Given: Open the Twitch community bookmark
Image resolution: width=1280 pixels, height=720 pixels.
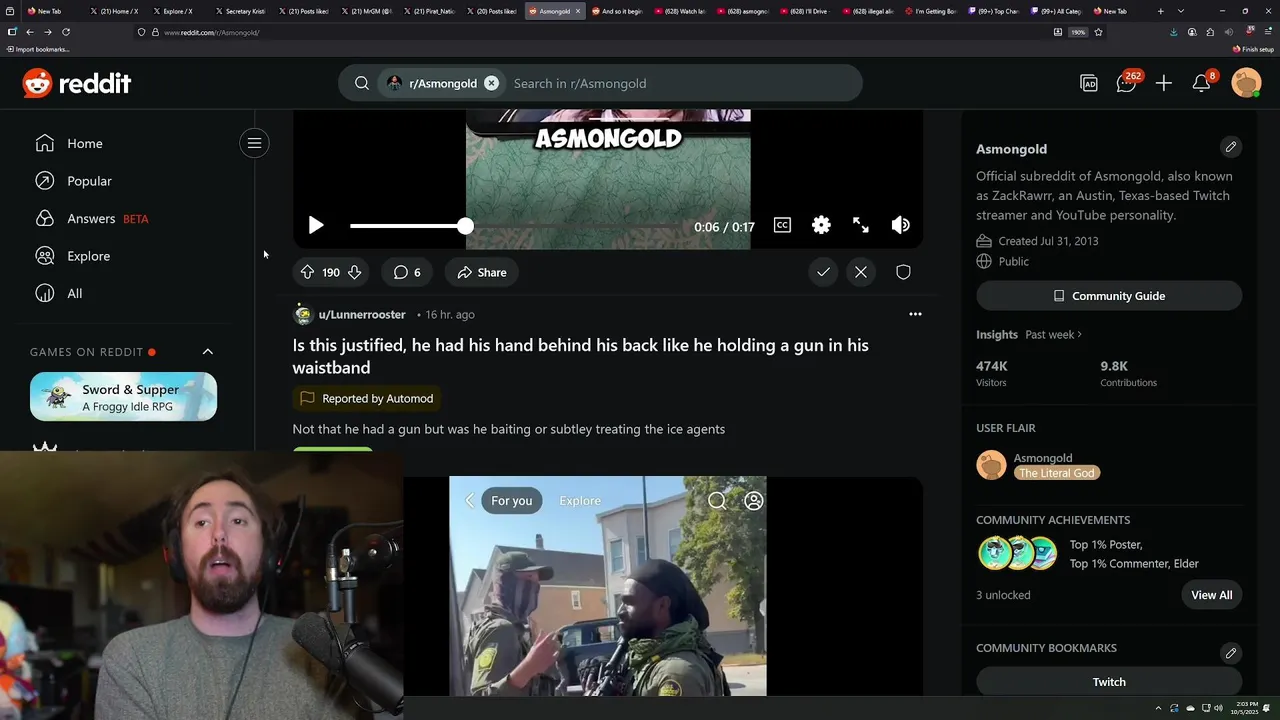Looking at the screenshot, I should coord(1109,682).
